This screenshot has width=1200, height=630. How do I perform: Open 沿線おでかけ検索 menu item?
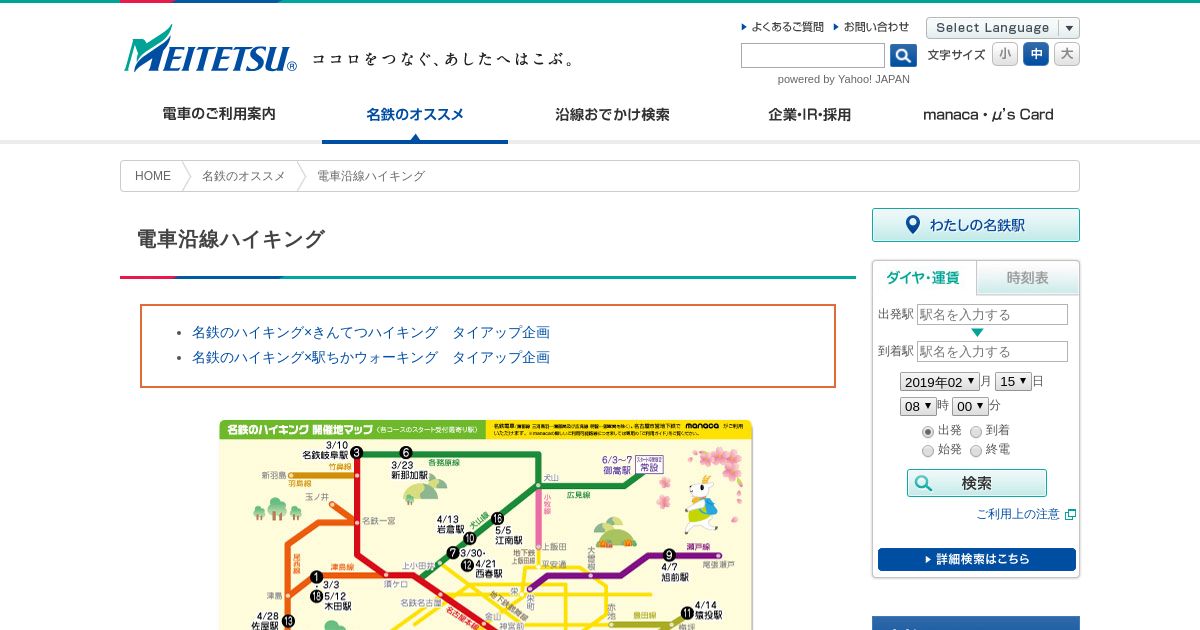coord(612,115)
